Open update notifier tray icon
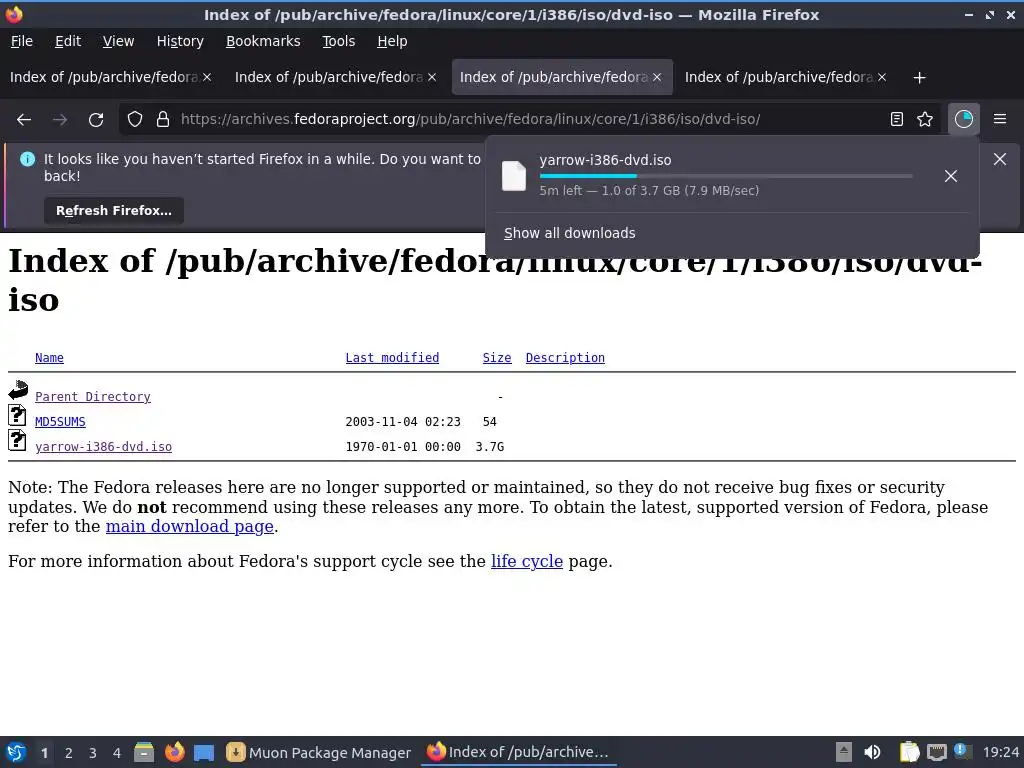Screen dimensions: 1024x768 [962, 751]
